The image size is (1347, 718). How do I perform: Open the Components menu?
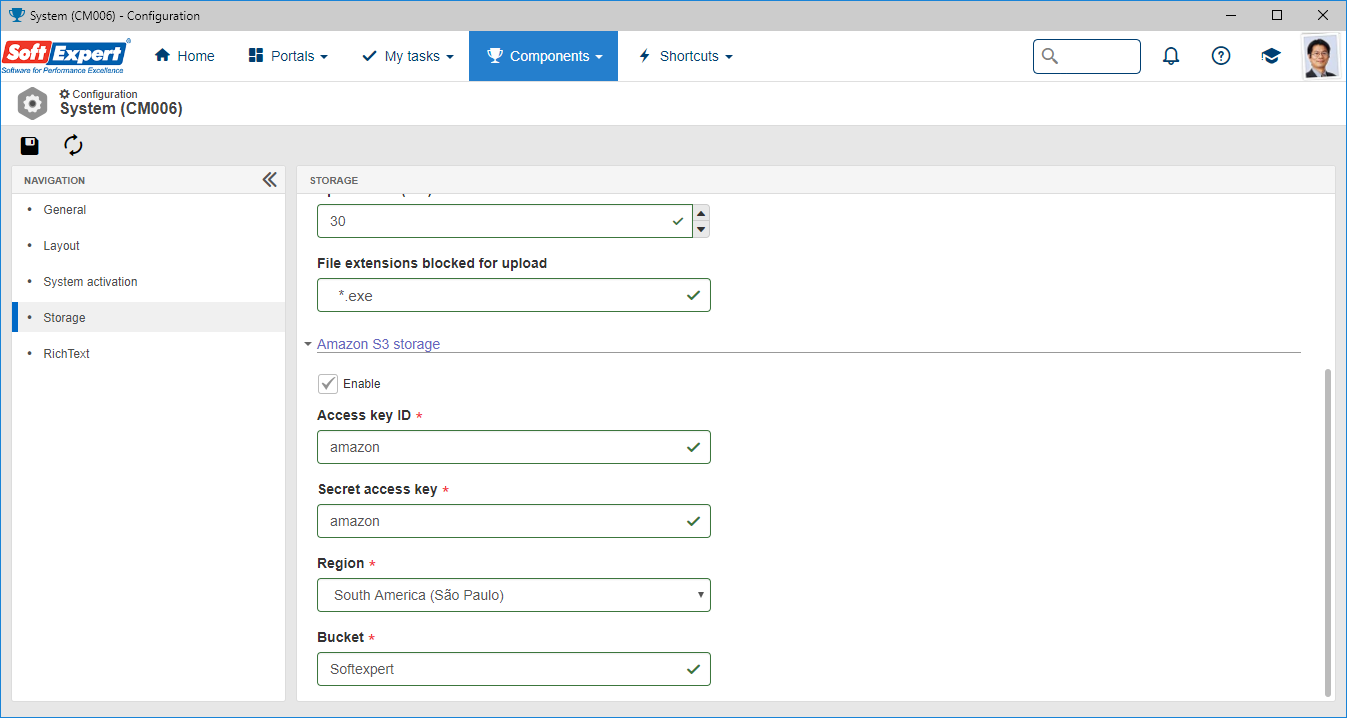coord(544,56)
